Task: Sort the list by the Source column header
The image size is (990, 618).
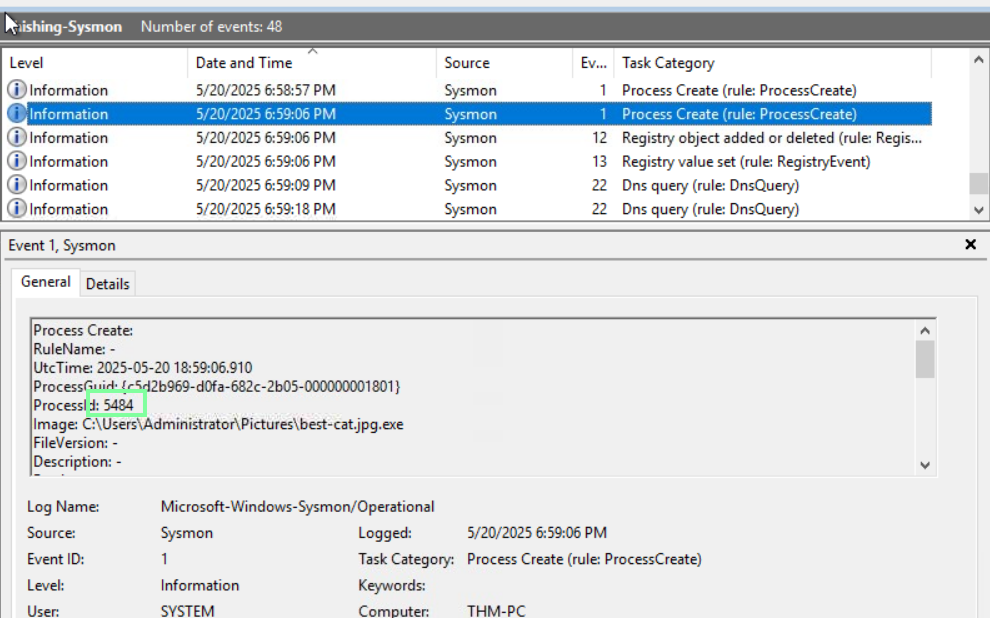Action: click(467, 63)
